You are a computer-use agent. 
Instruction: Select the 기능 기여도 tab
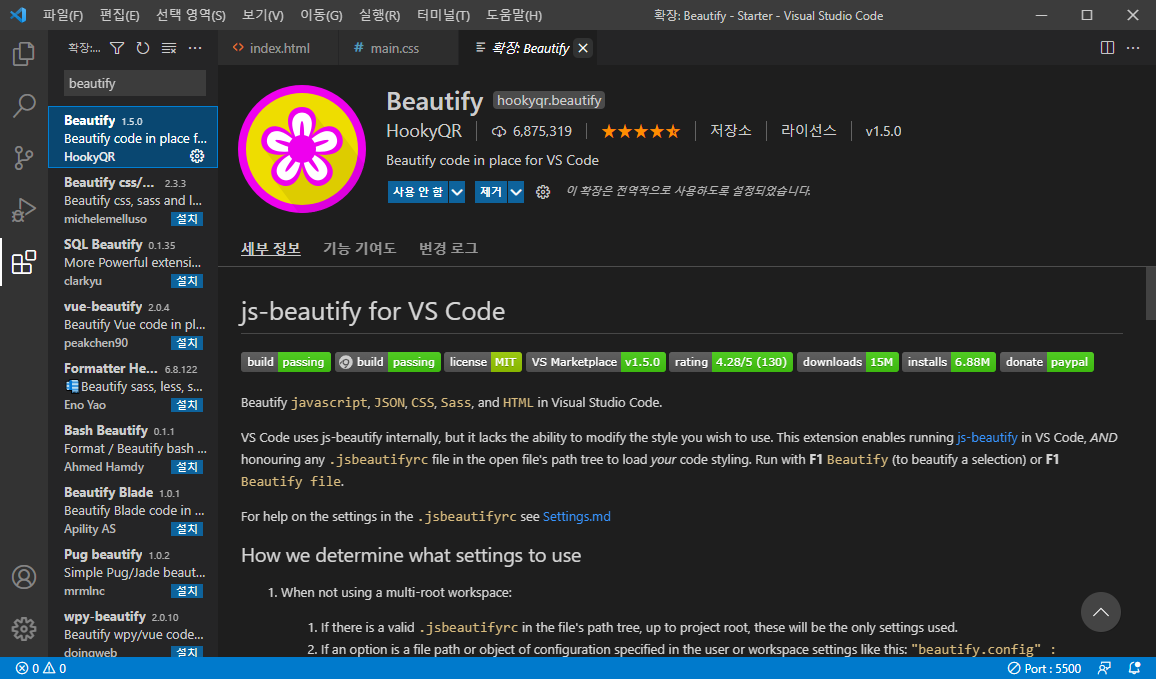[360, 248]
